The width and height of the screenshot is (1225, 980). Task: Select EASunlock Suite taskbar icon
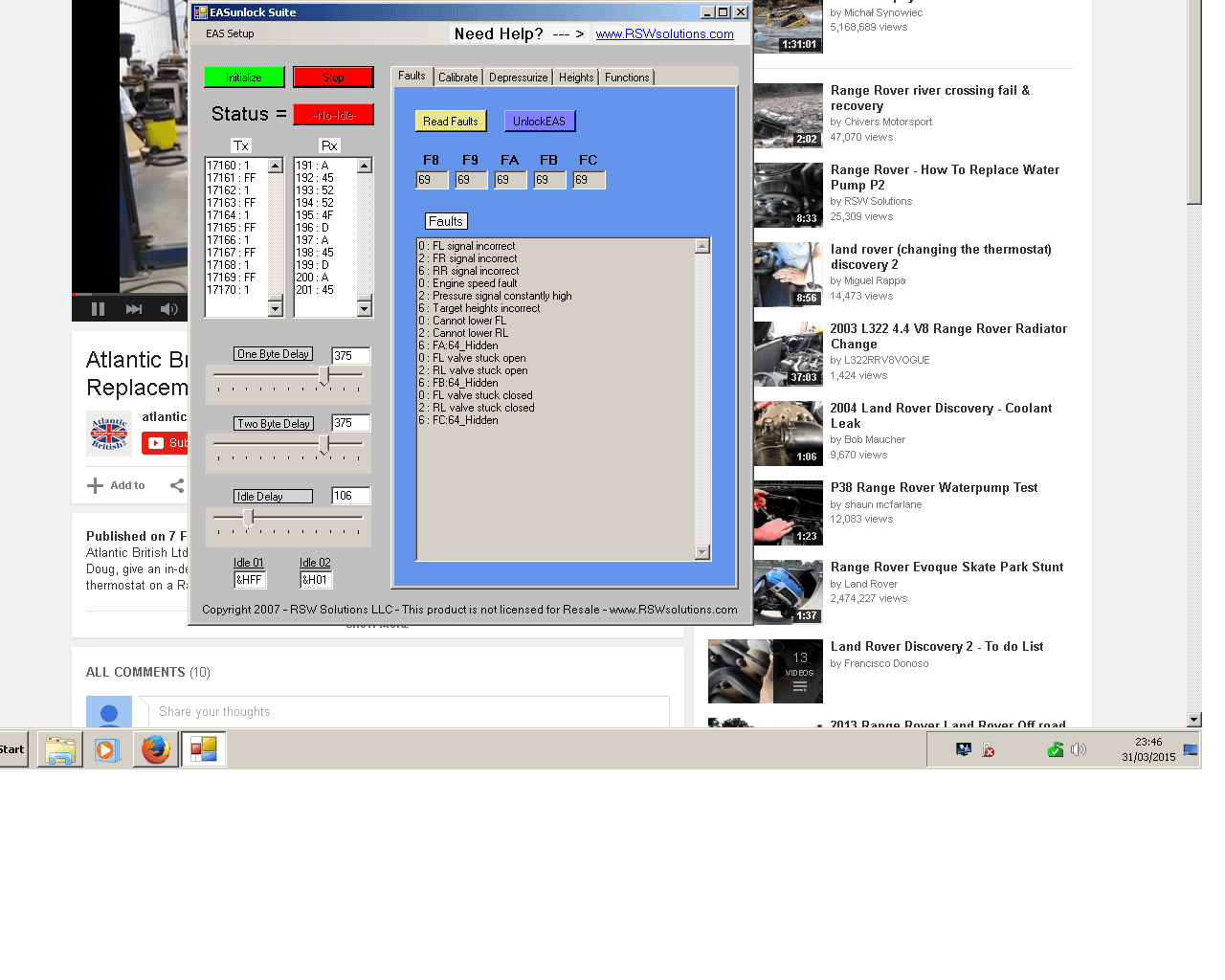[203, 749]
